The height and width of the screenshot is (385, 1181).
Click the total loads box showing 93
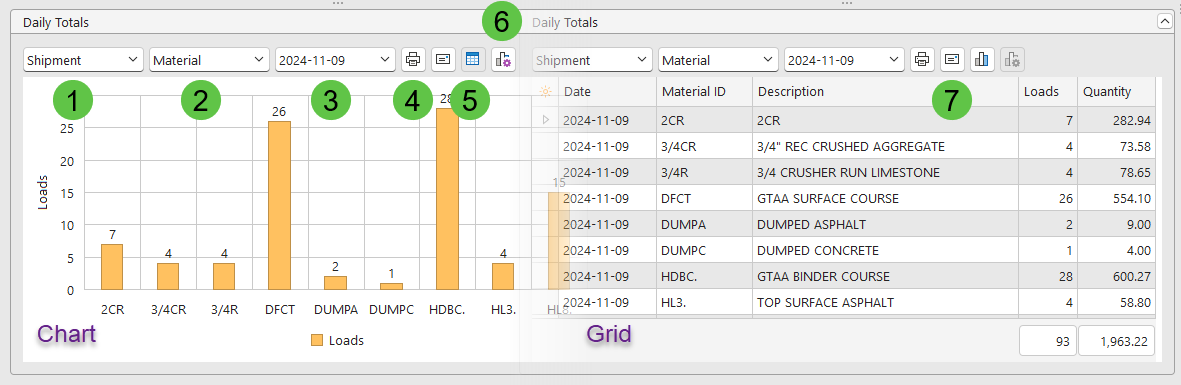1048,341
